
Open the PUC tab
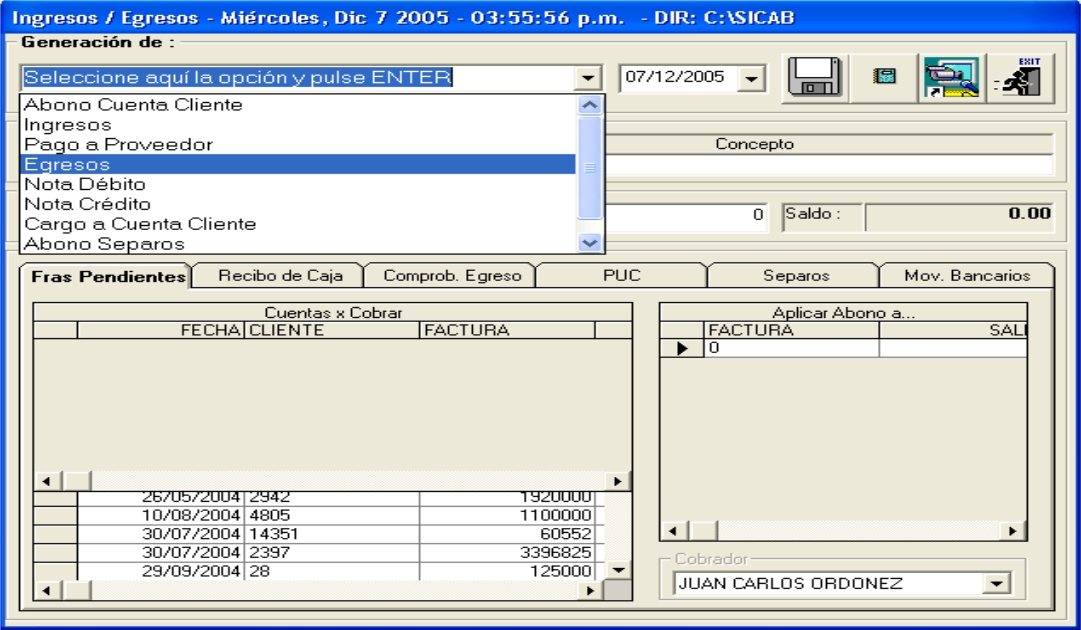[x=621, y=276]
